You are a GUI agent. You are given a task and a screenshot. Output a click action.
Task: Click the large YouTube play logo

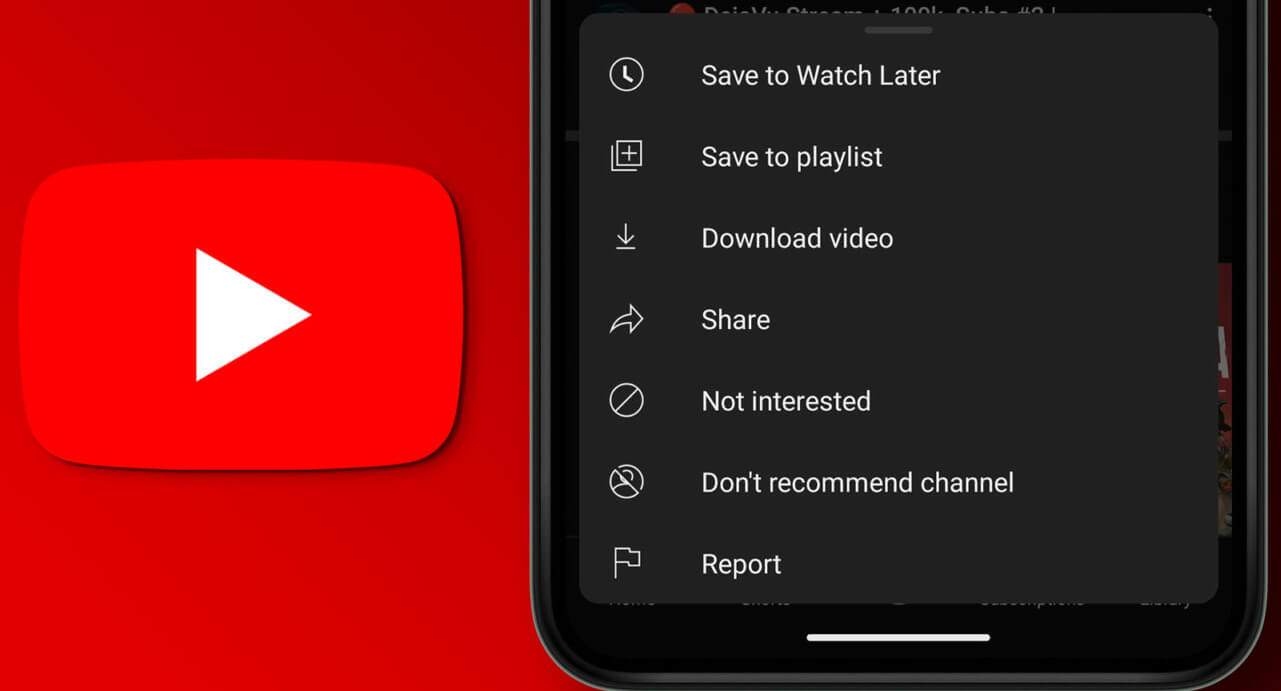pyautogui.click(x=241, y=314)
